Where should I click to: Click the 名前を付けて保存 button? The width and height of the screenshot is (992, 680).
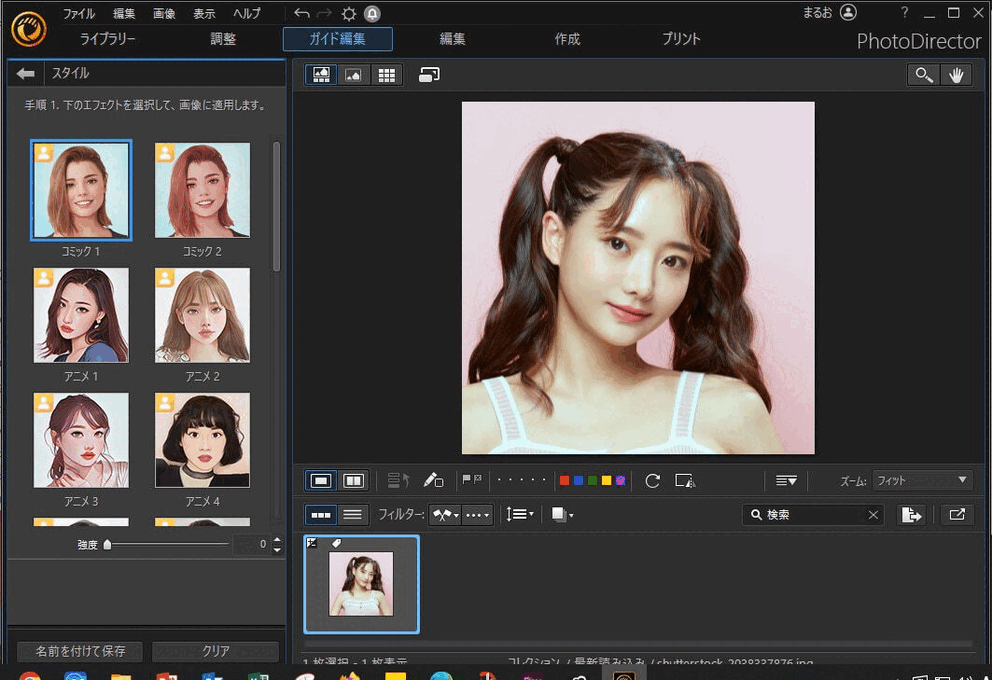(80, 651)
